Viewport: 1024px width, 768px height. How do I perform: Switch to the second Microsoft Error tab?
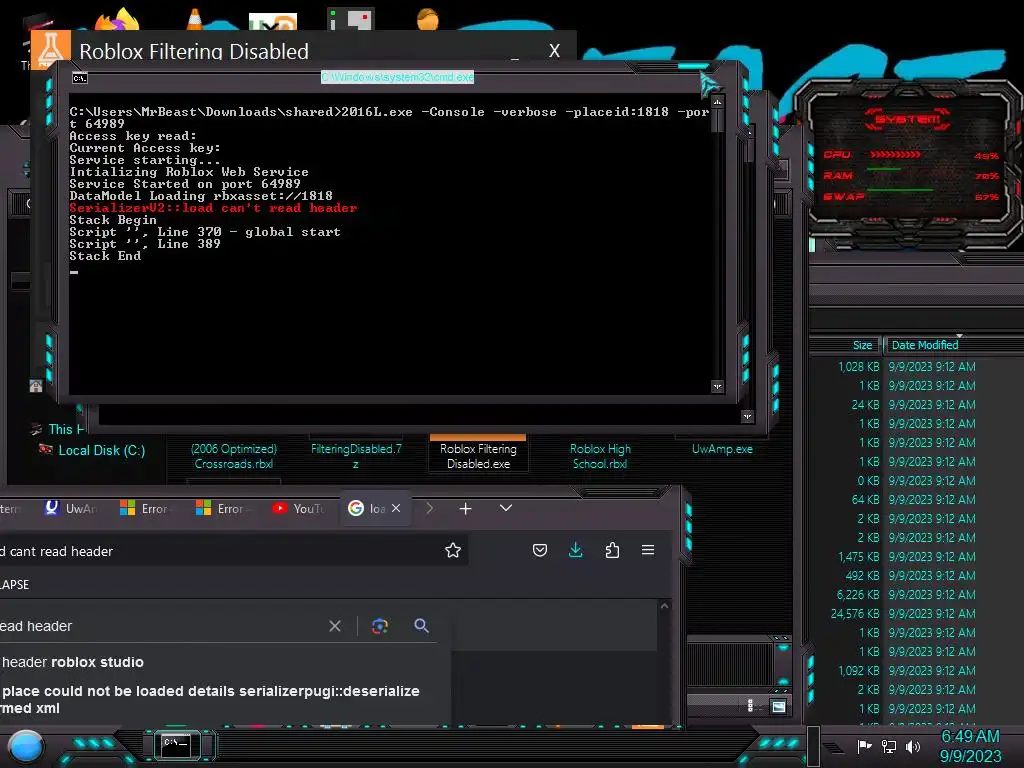(x=222, y=508)
